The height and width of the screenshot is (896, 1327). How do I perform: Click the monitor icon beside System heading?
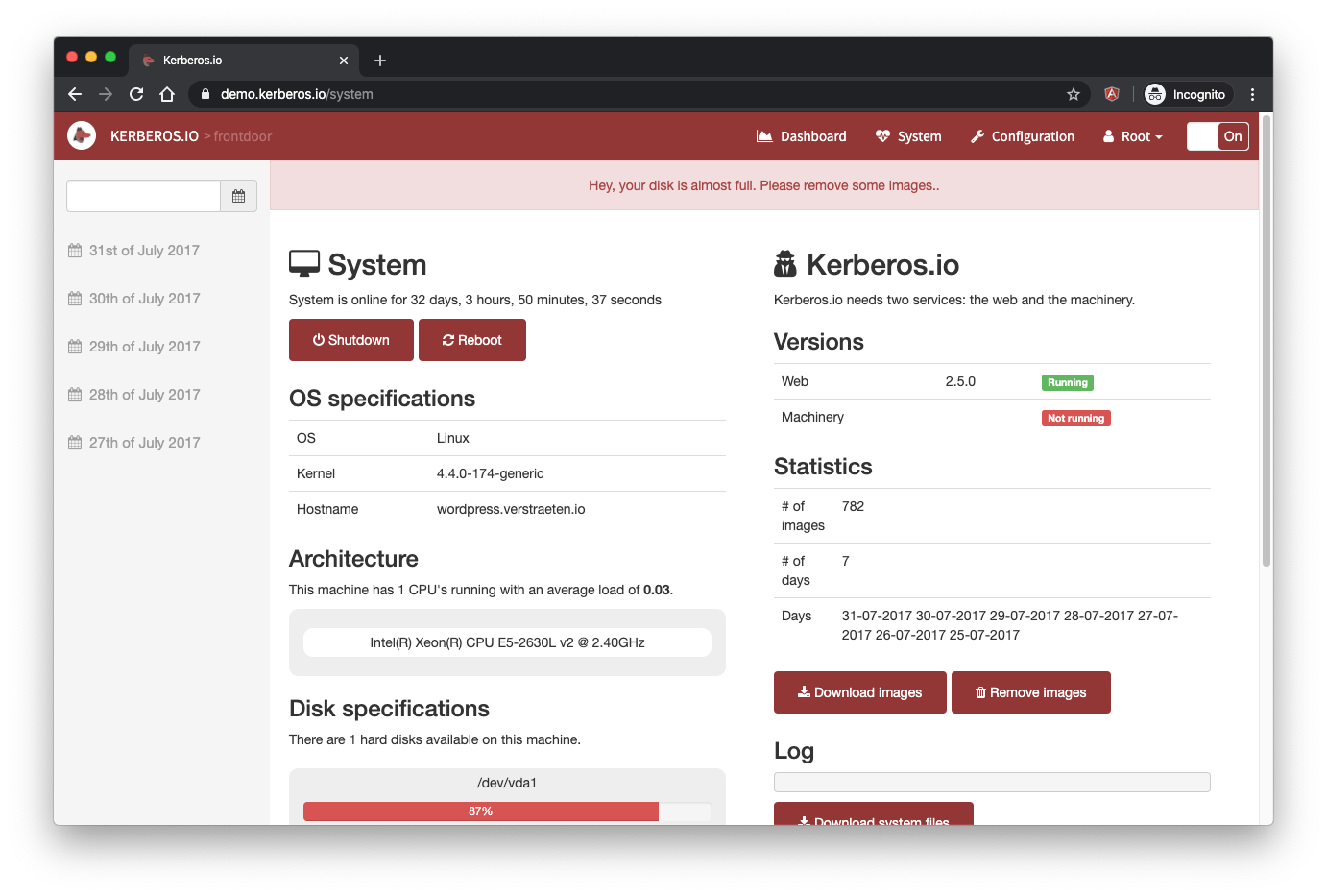(x=304, y=264)
